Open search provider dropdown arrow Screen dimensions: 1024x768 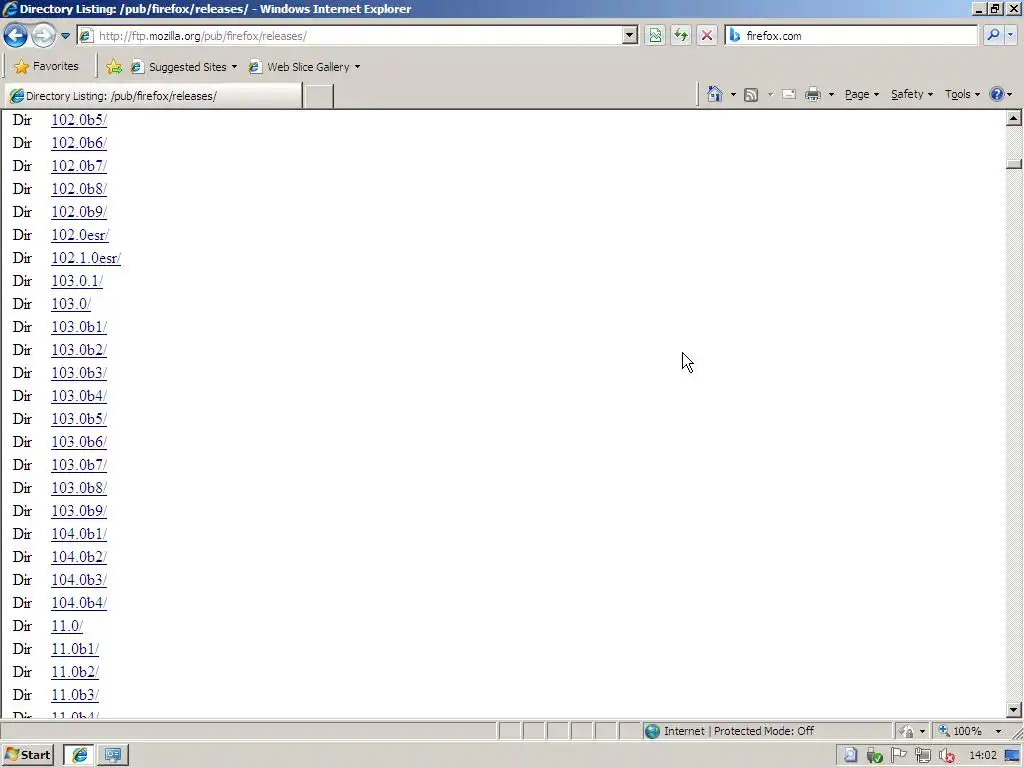pos(1011,36)
